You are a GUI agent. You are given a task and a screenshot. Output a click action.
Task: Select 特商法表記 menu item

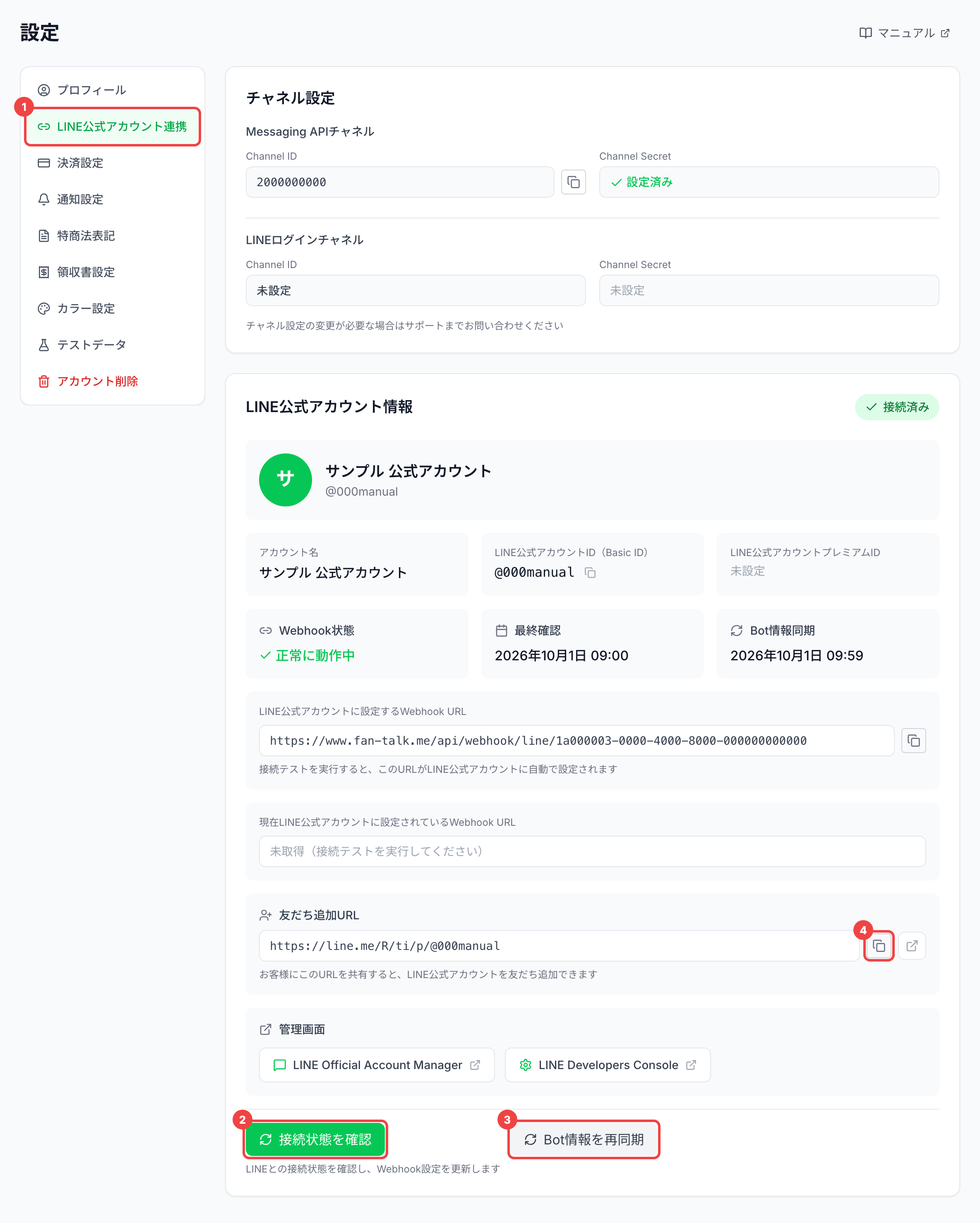112,235
